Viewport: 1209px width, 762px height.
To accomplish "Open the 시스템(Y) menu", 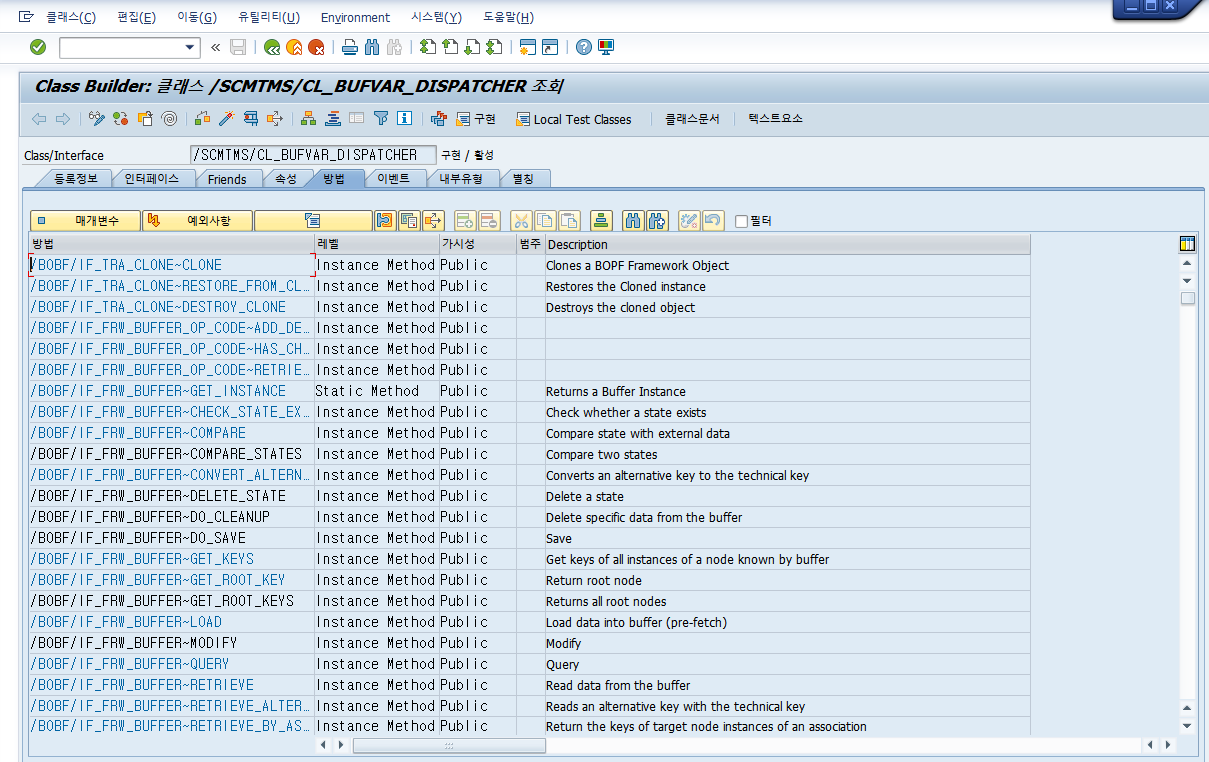I will (x=436, y=17).
